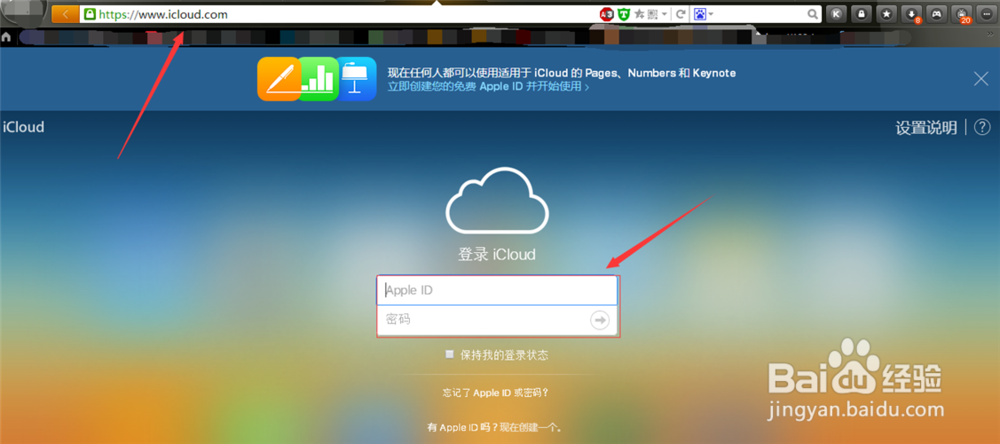
Task: Click the iCloud cloud logo
Action: [497, 201]
